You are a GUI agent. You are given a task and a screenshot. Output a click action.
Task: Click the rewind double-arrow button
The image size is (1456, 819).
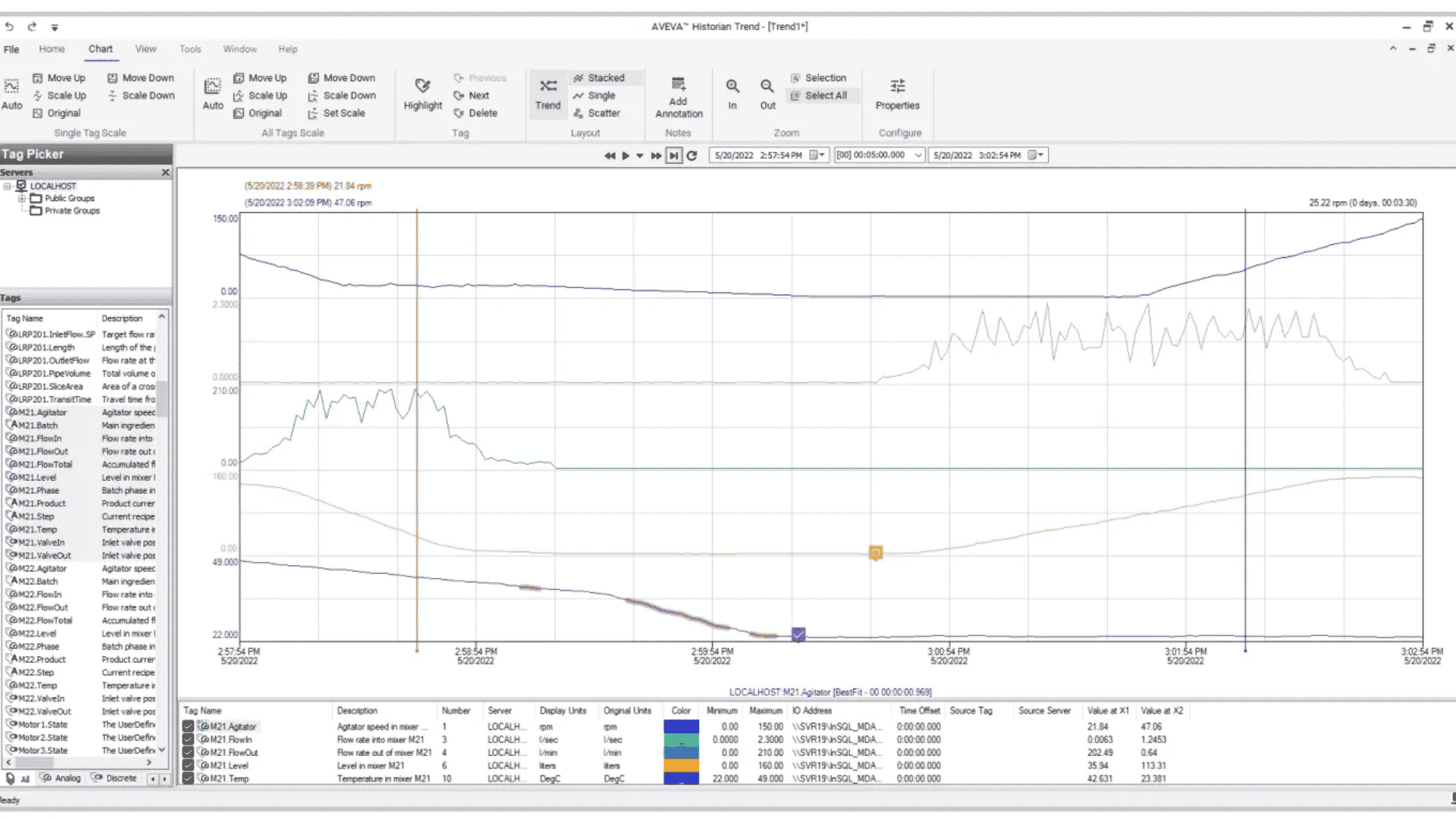[609, 155]
